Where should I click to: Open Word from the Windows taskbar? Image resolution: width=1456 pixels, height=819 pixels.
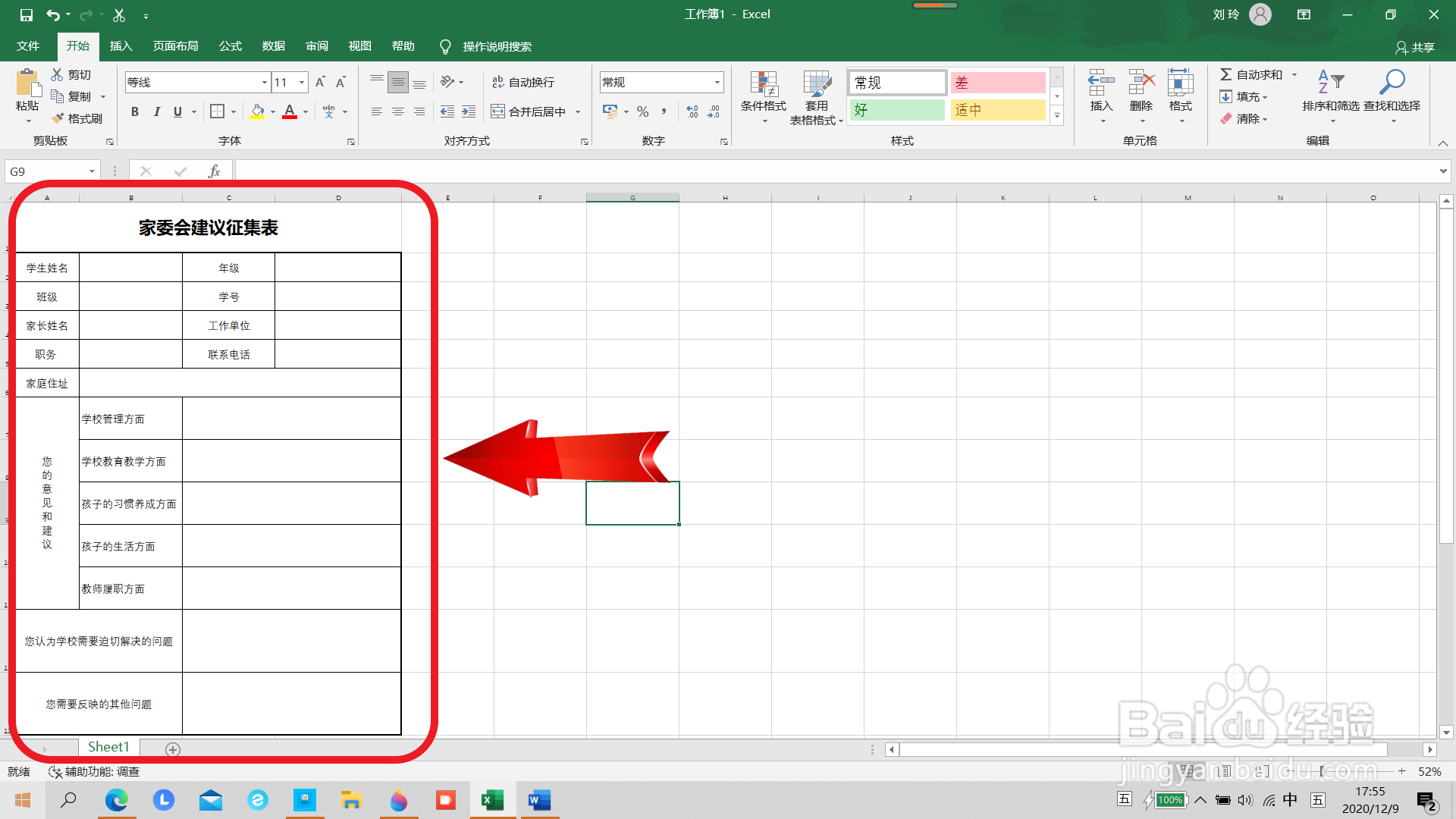539,800
